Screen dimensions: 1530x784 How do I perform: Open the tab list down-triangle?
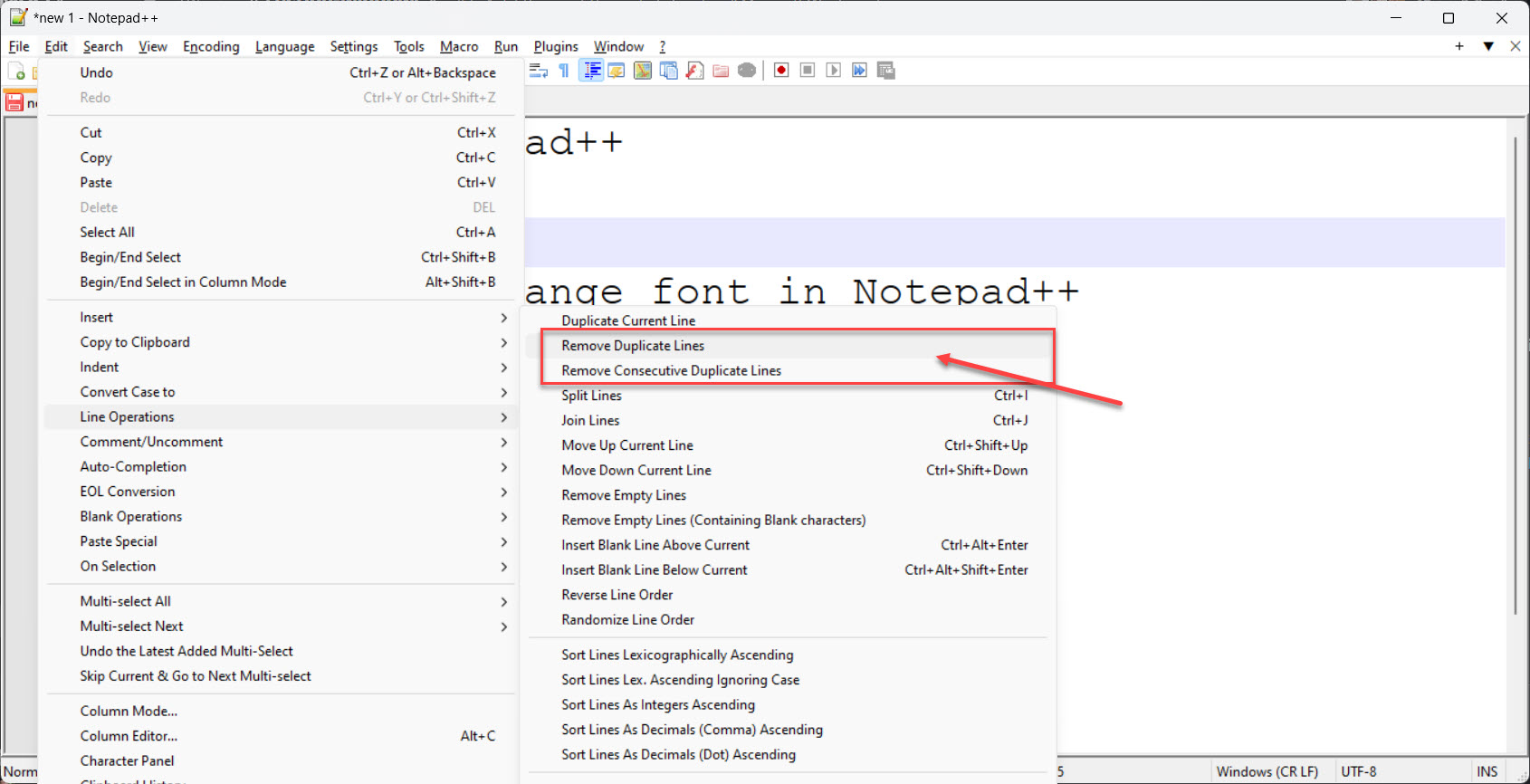[x=1488, y=46]
